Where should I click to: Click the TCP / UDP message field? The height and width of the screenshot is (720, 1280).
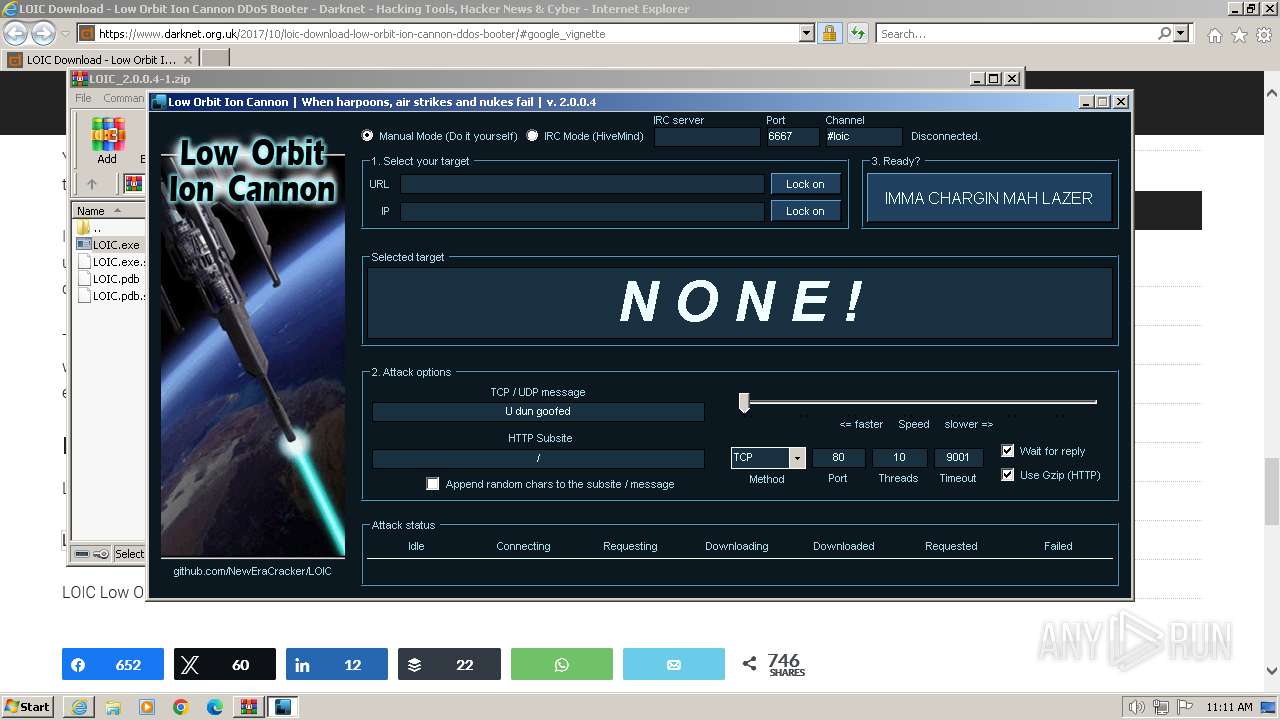[x=538, y=411]
